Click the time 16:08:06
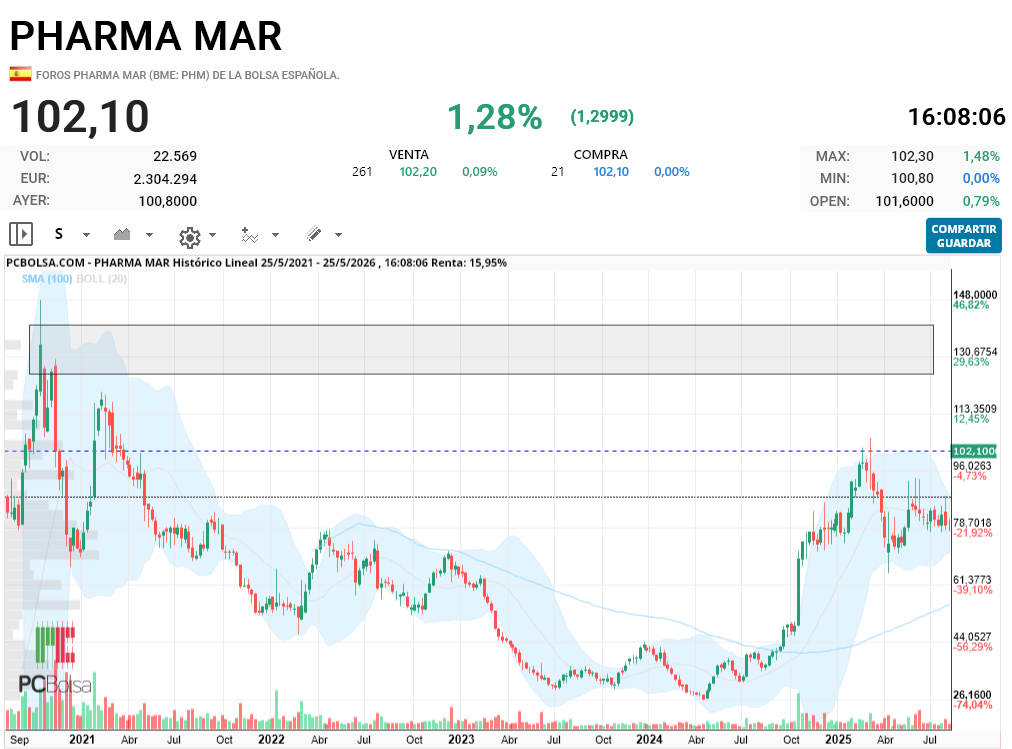The height and width of the screenshot is (749, 1012). [x=956, y=117]
